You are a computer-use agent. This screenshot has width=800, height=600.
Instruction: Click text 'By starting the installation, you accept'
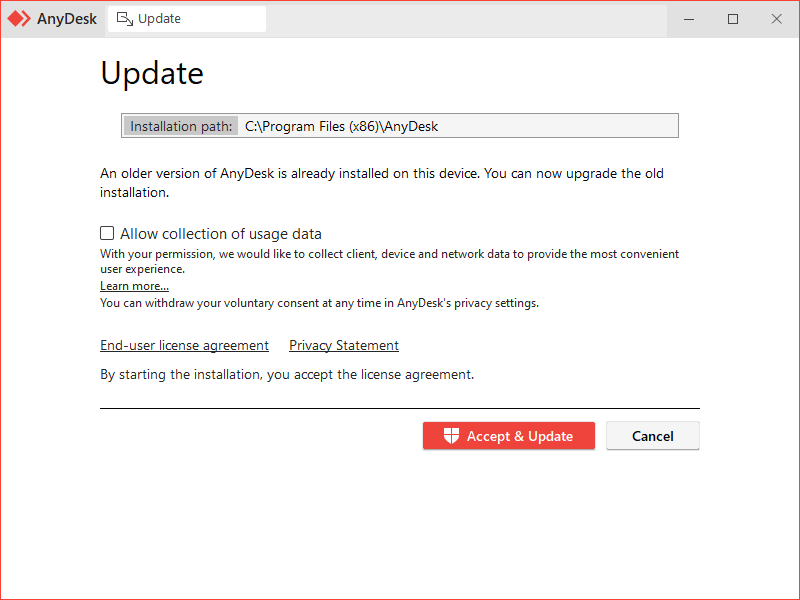pyautogui.click(x=217, y=374)
